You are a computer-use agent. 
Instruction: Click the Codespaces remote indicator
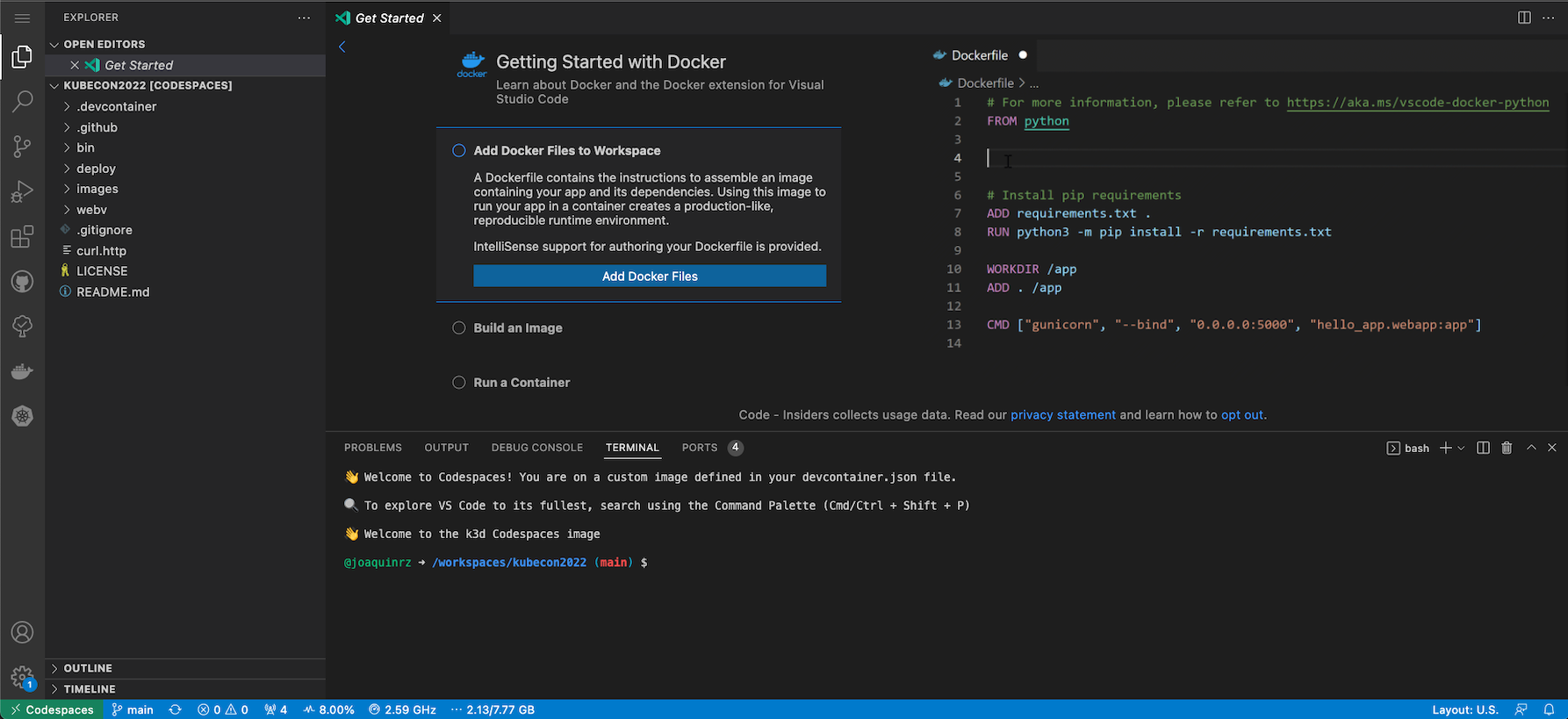pos(52,709)
